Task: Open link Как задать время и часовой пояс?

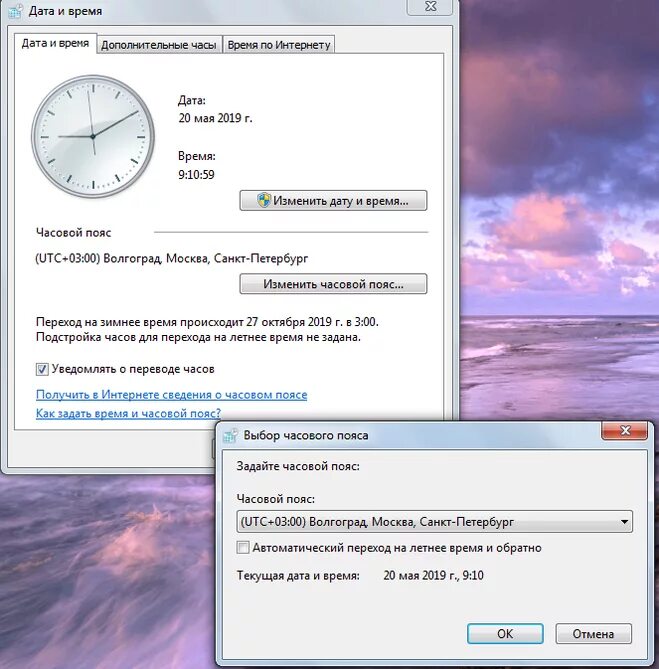Action: (128, 413)
